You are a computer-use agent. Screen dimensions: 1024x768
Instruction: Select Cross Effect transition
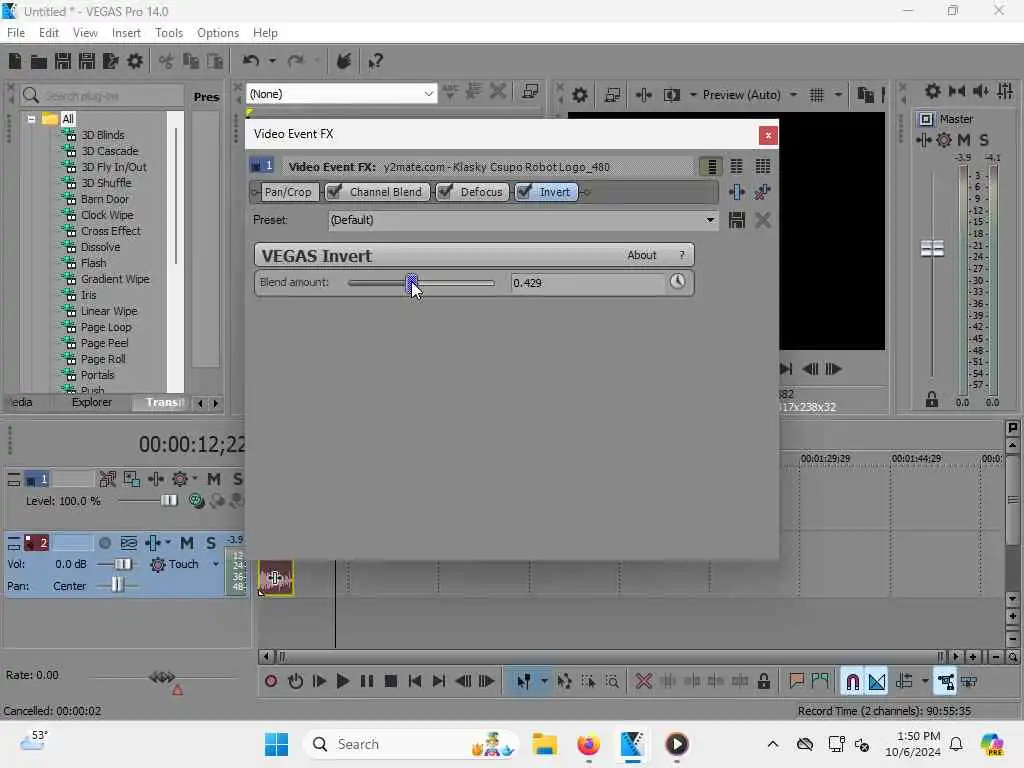pos(110,231)
